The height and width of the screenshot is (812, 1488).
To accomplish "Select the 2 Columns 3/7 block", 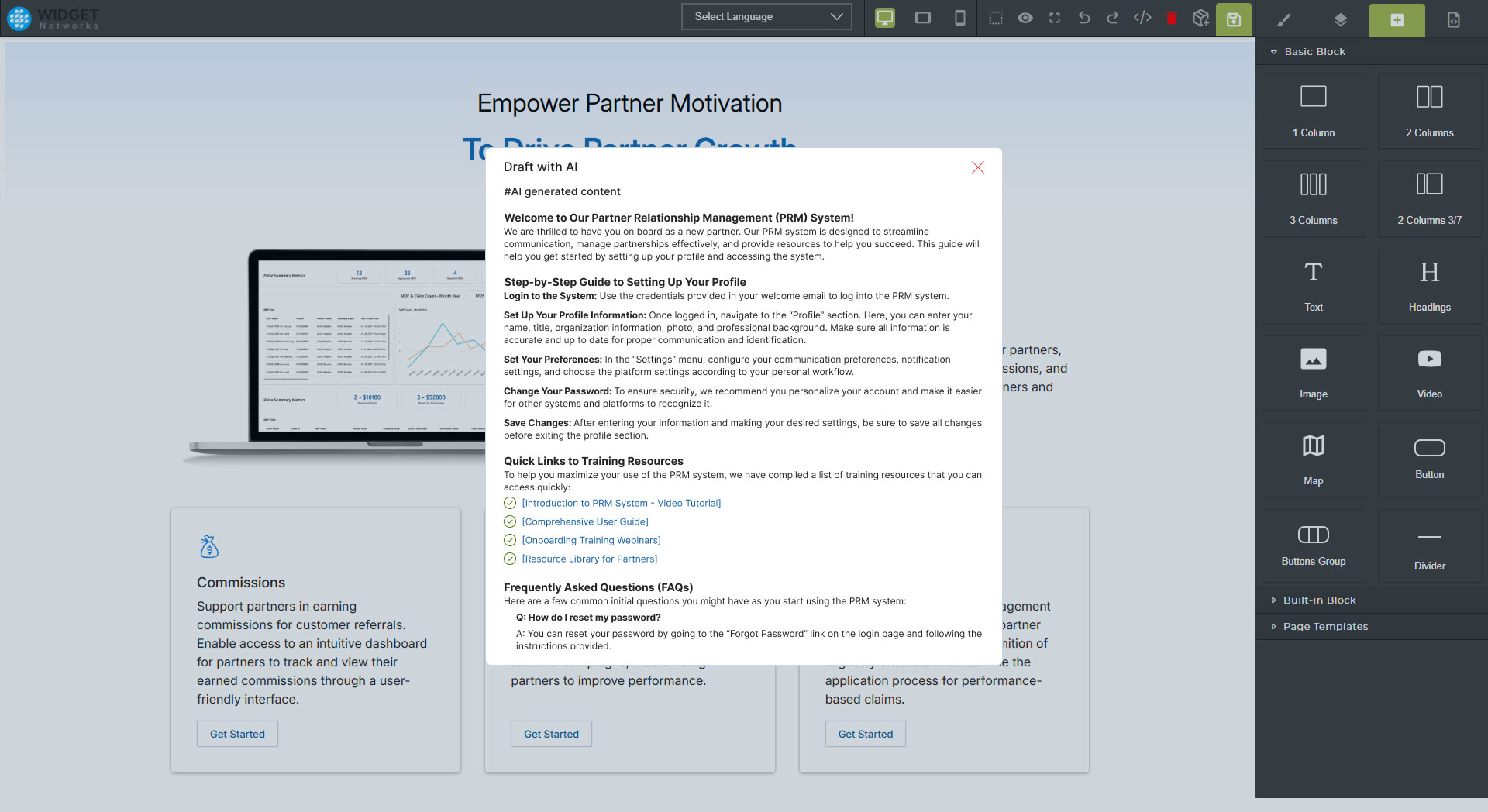I will coord(1429,198).
